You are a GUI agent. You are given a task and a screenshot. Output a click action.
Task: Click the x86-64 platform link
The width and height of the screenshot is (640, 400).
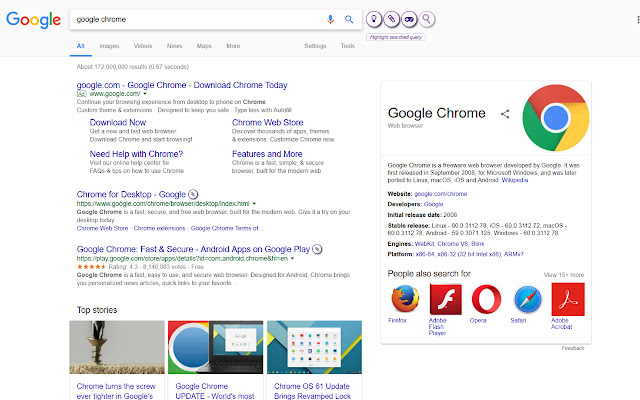[425, 254]
